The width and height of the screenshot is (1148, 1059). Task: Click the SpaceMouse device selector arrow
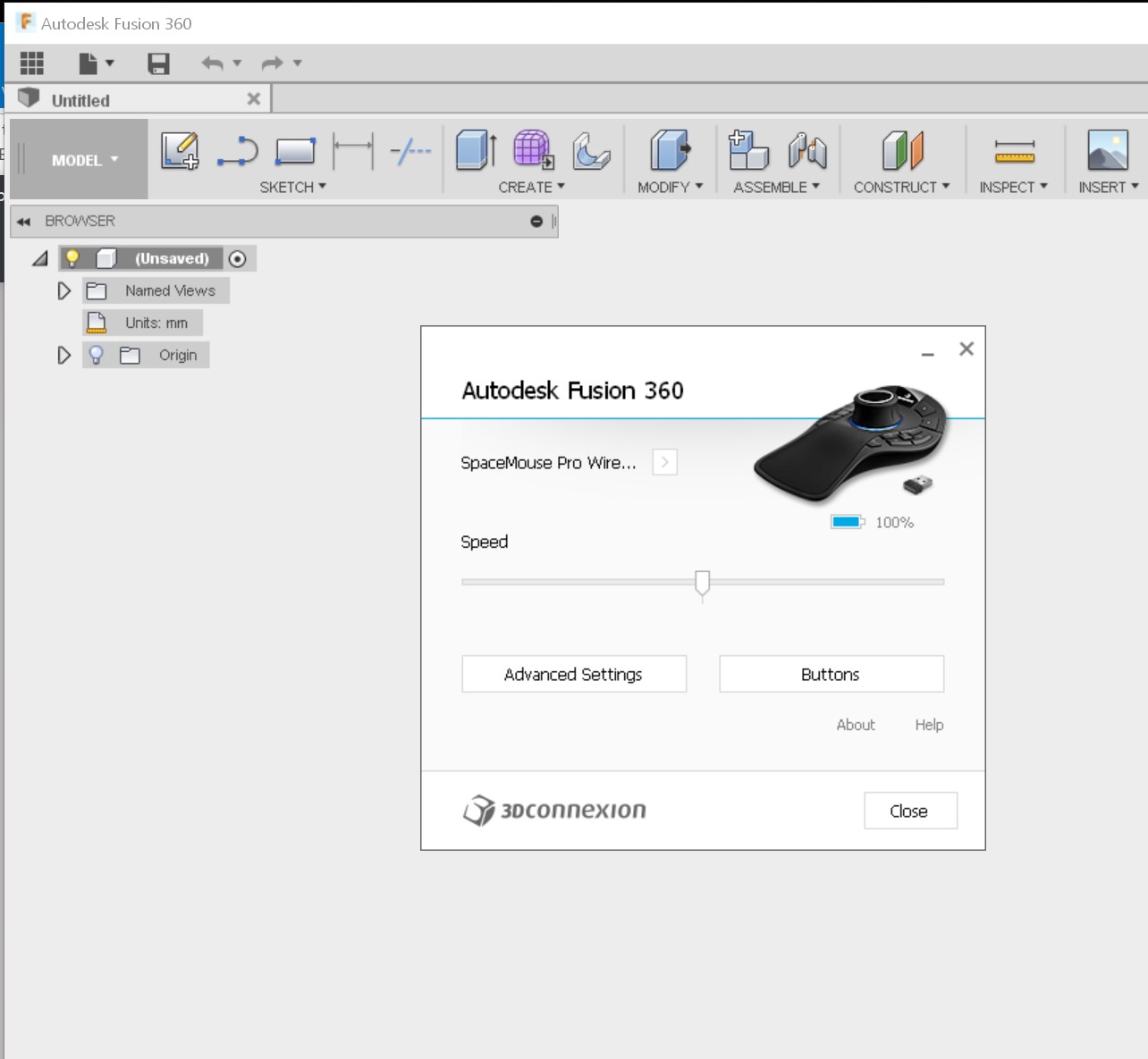(x=664, y=462)
